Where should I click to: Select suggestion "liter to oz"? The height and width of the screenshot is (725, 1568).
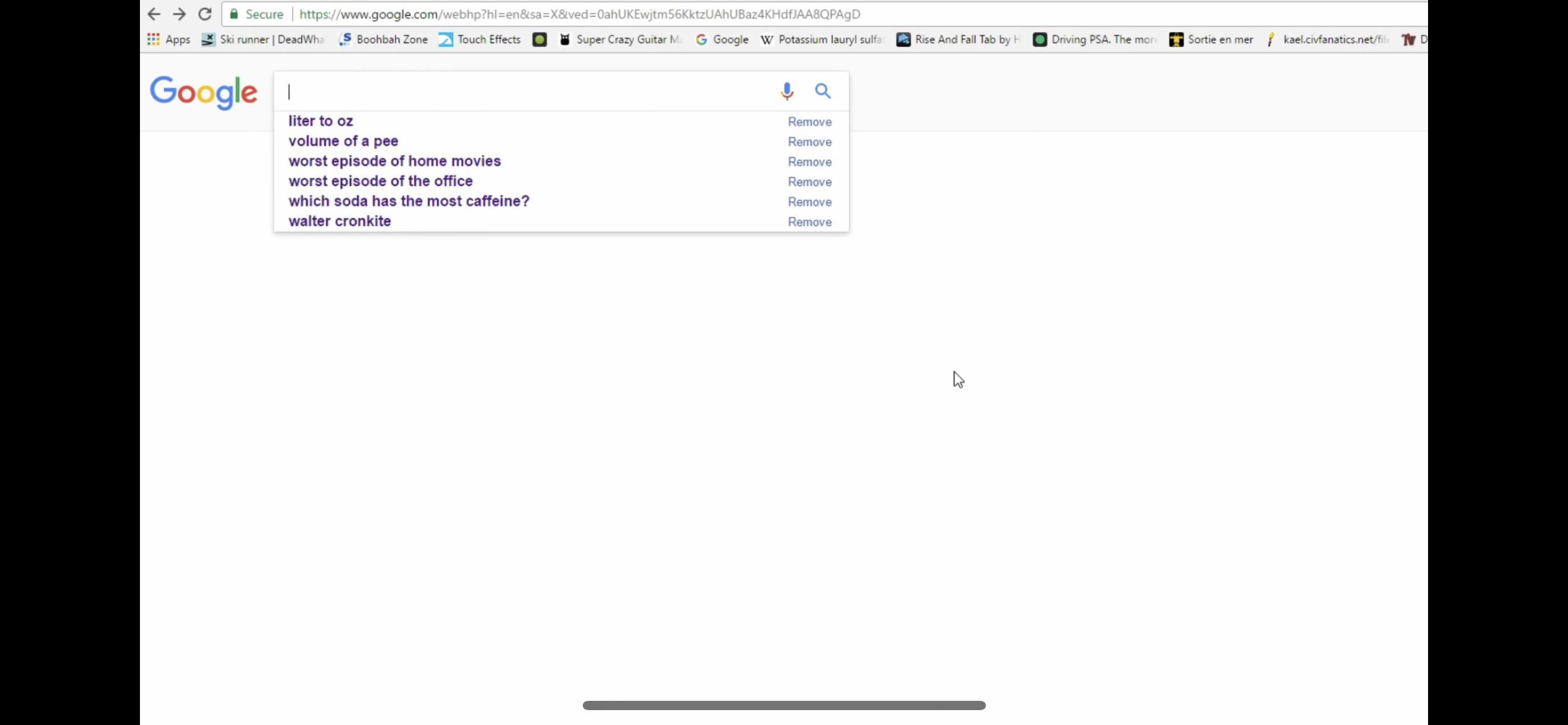321,121
